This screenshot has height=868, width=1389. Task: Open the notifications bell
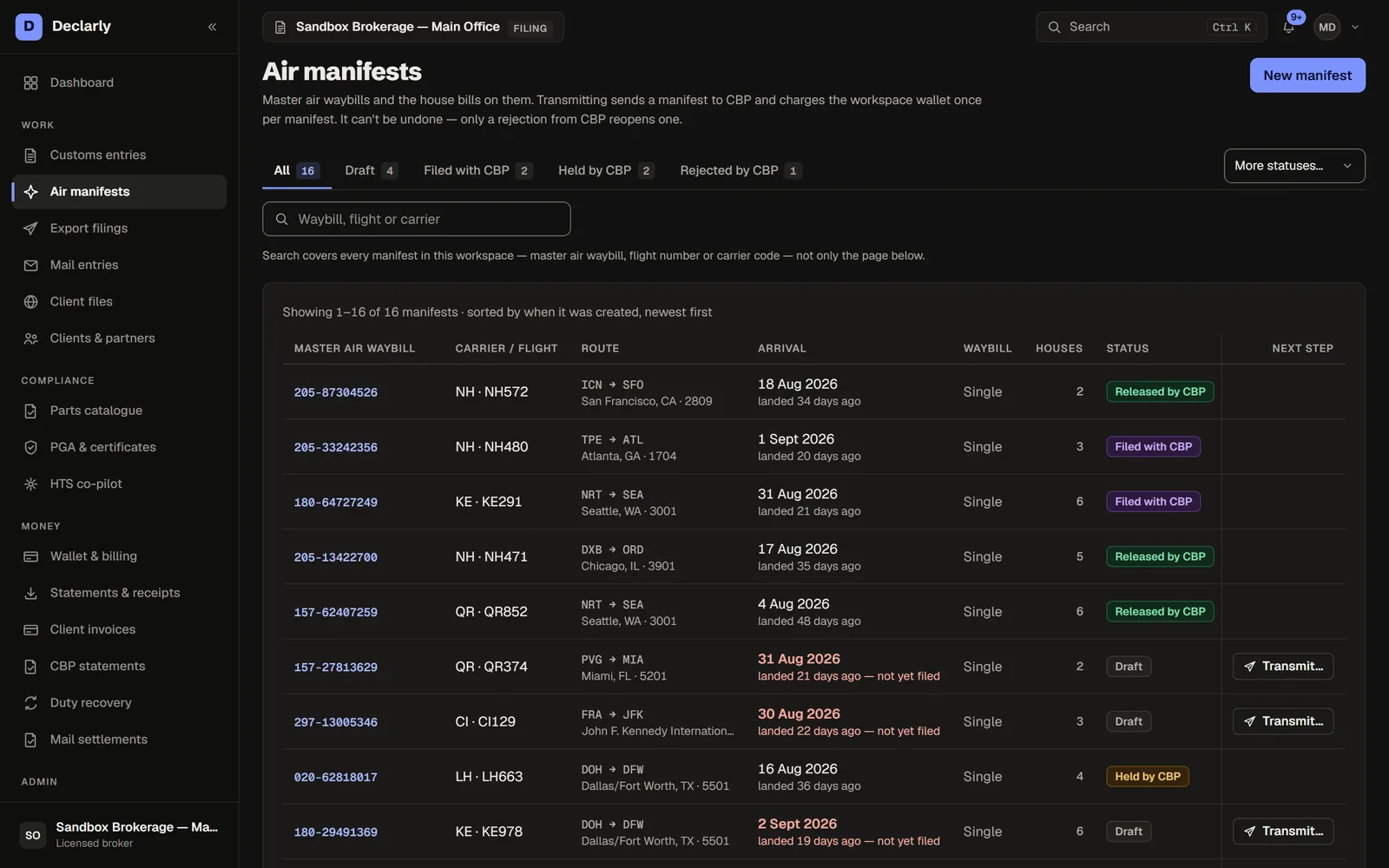point(1288,27)
